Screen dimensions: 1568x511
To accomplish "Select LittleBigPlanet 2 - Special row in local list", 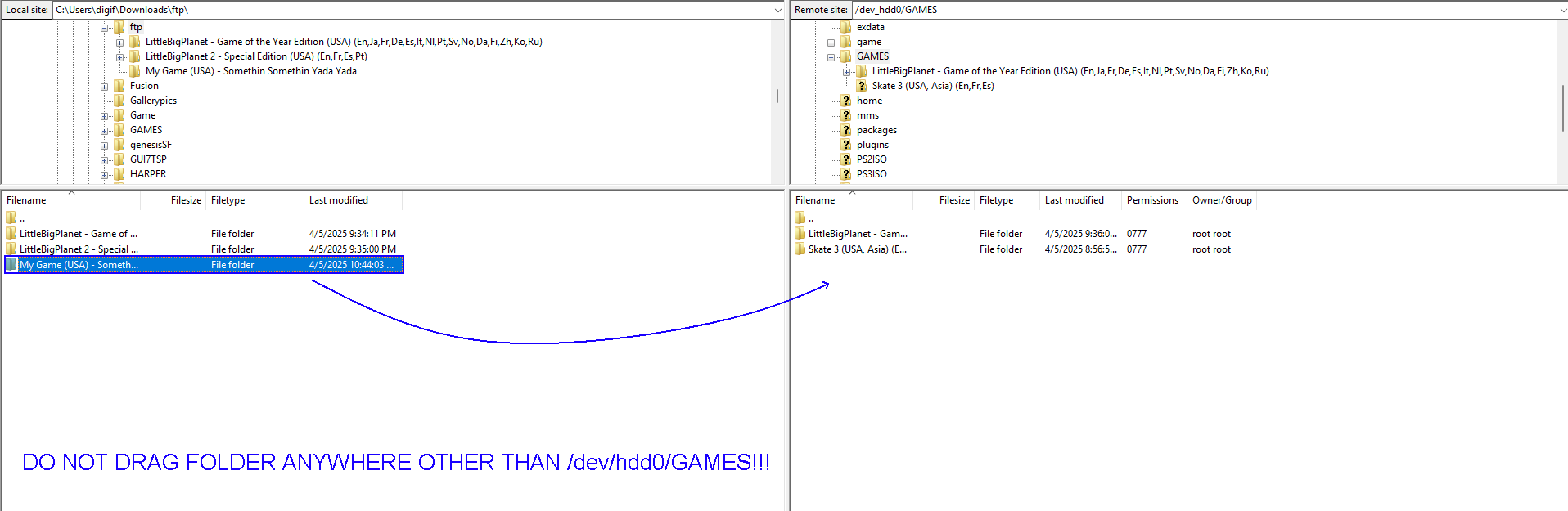I will pyautogui.click(x=204, y=249).
